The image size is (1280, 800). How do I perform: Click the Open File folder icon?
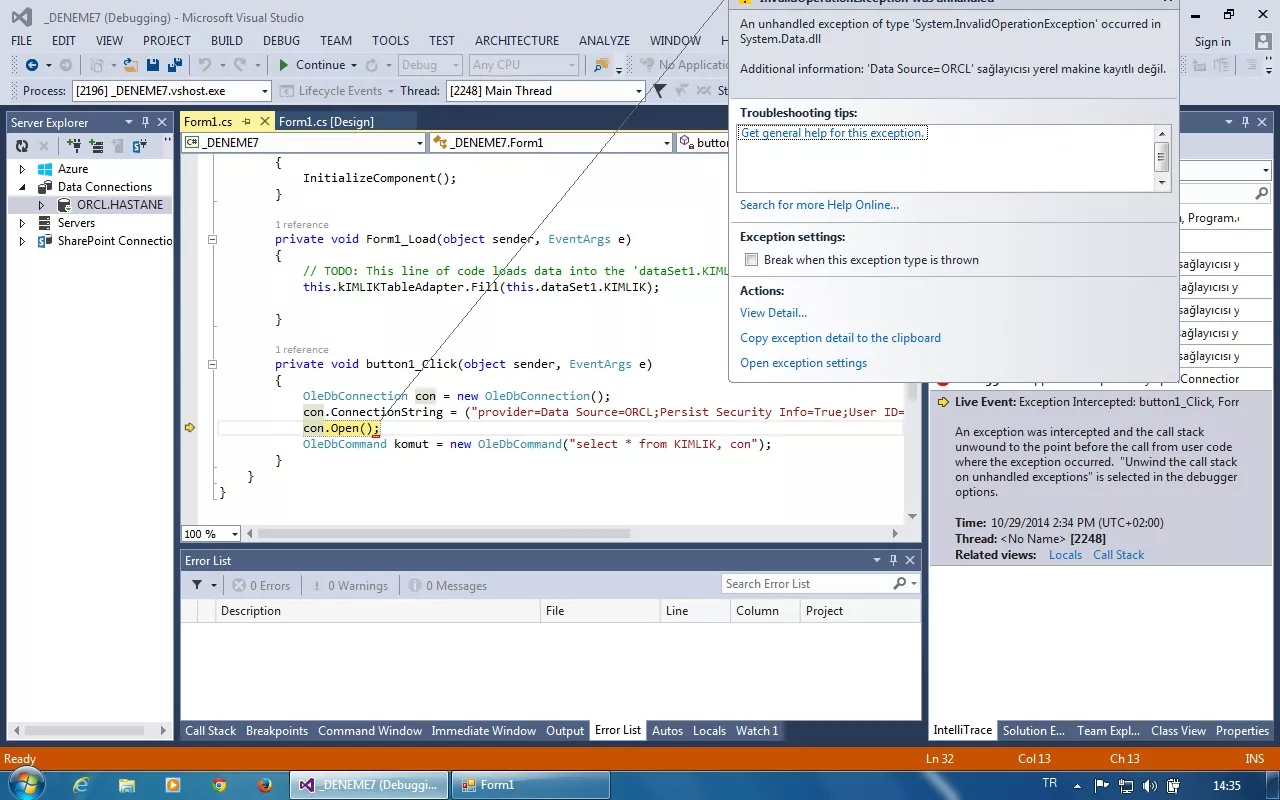(131, 65)
